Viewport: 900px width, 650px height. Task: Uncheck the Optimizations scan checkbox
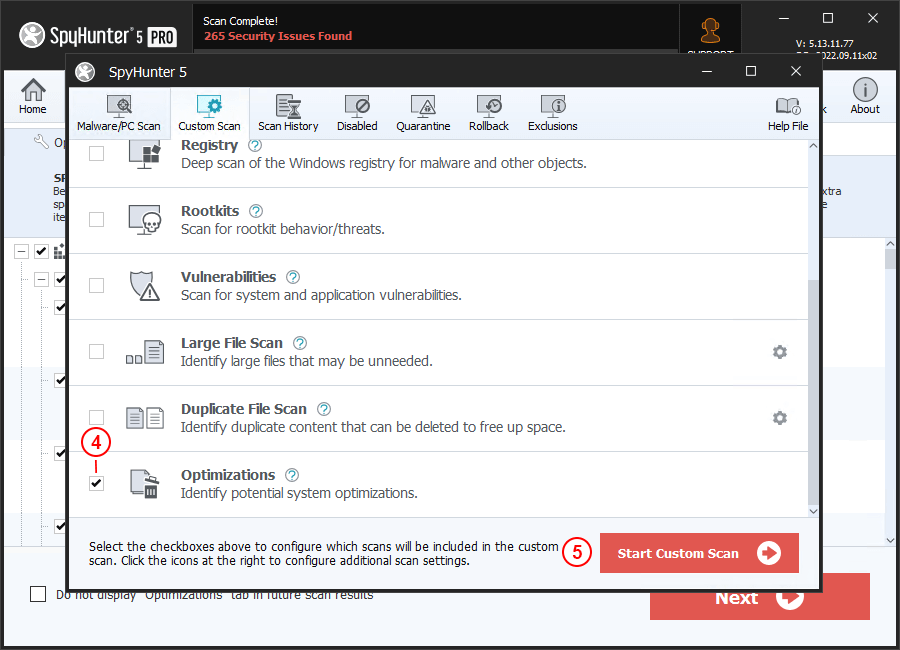(96, 484)
